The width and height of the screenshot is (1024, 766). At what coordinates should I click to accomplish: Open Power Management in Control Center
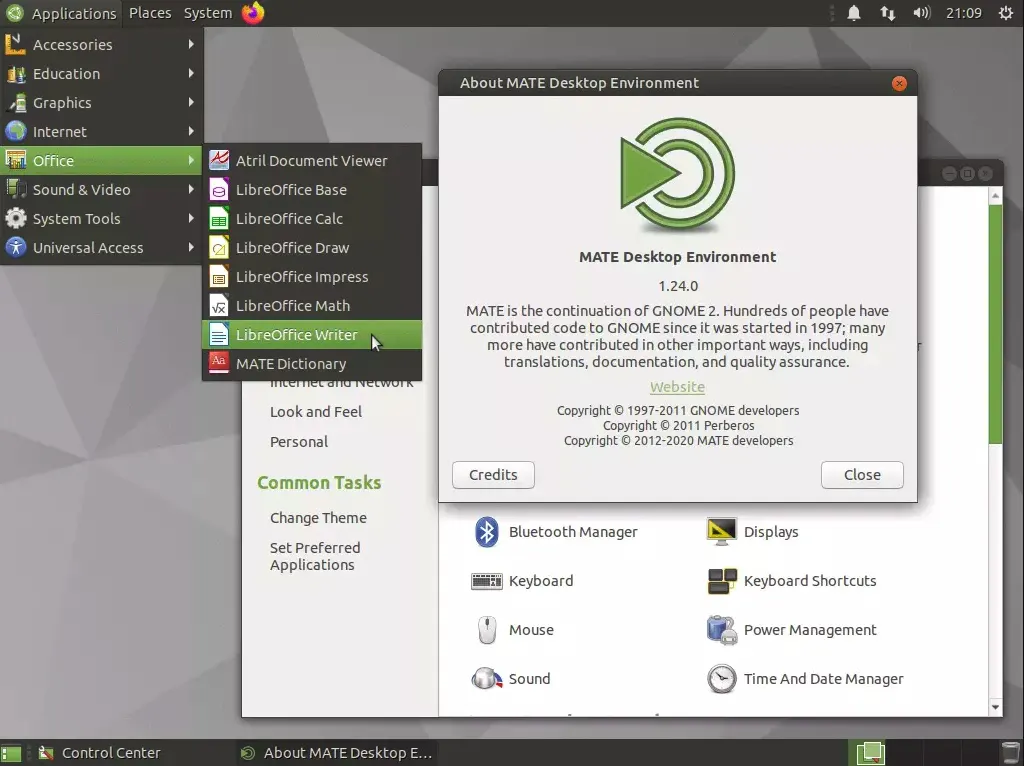(792, 630)
